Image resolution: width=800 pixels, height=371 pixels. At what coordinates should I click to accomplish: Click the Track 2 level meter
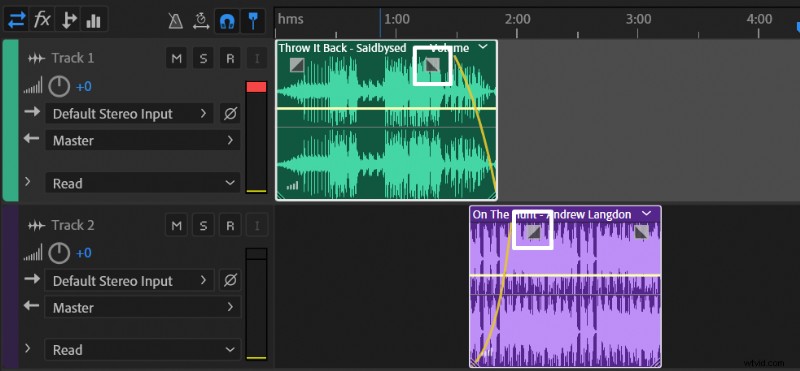[x=256, y=304]
